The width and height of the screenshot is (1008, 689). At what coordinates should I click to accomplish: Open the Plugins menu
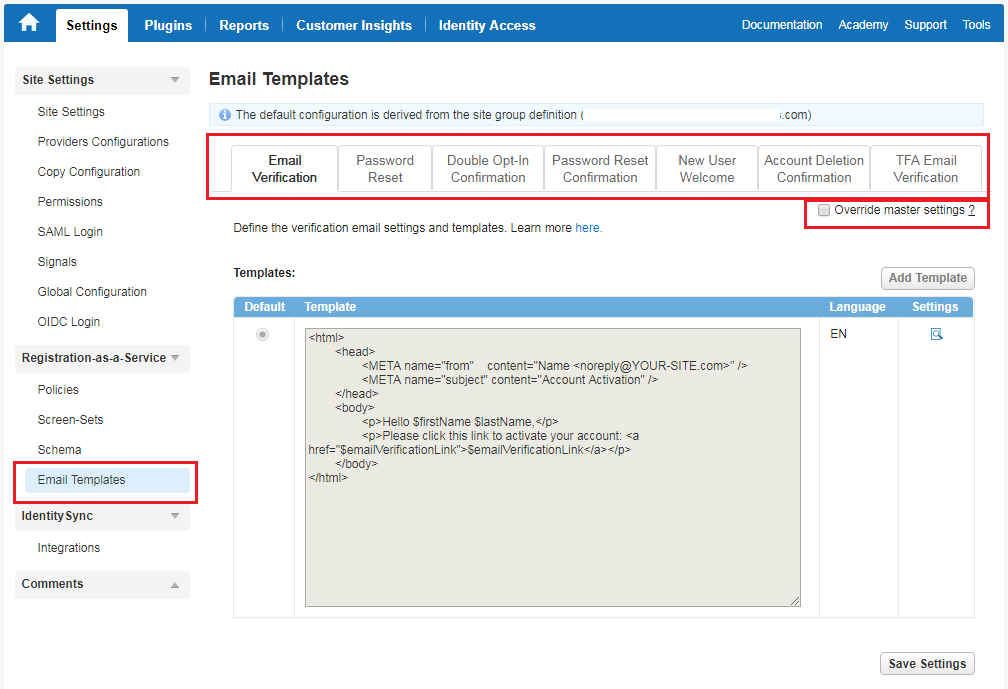coord(167,24)
